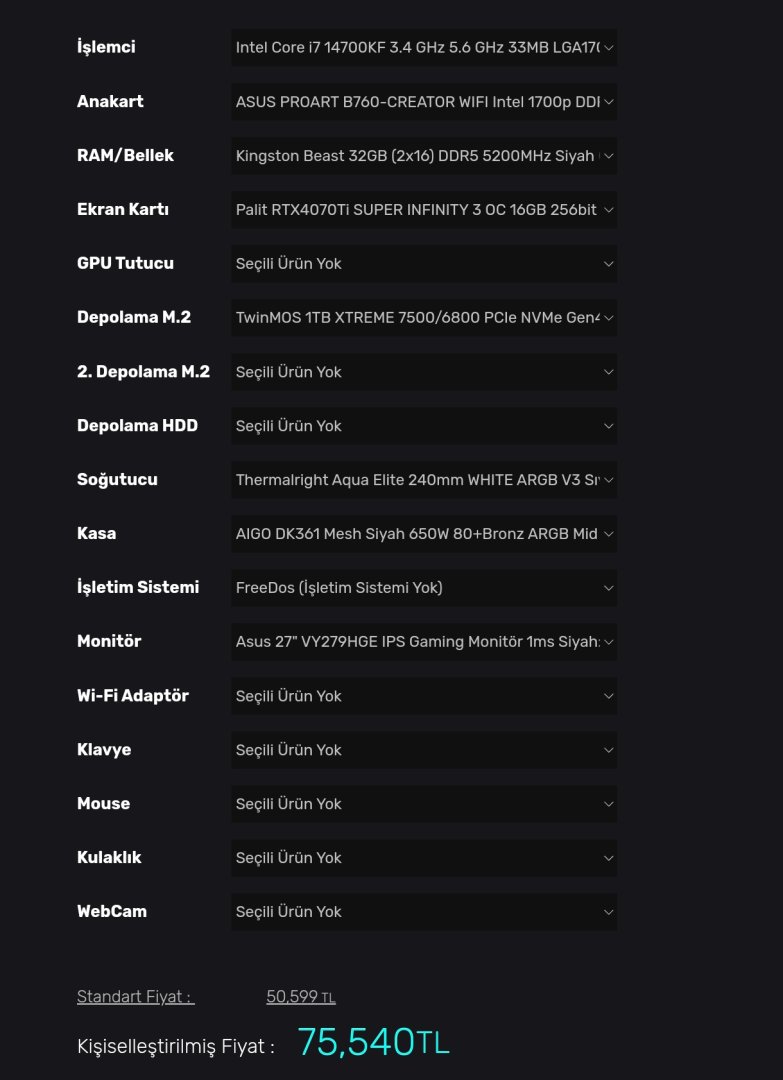Viewport: 783px width, 1080px height.
Task: Open the Depolama M.2 TwinMOS dropdown
Action: coord(423,317)
